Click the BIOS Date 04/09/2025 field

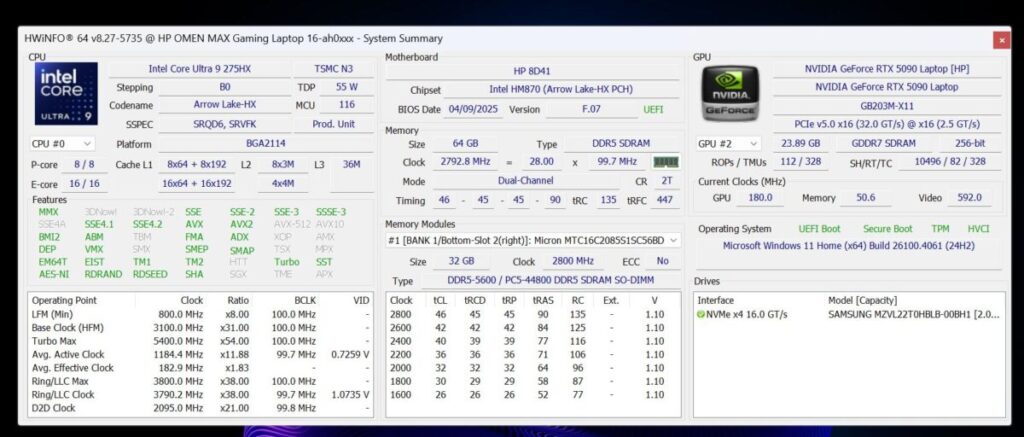[473, 109]
